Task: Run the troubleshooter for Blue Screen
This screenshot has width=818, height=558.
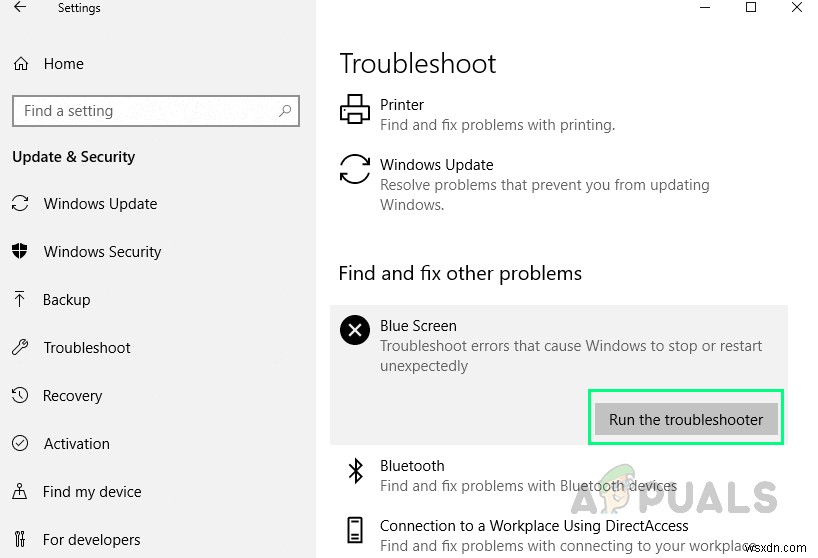Action: tap(685, 420)
